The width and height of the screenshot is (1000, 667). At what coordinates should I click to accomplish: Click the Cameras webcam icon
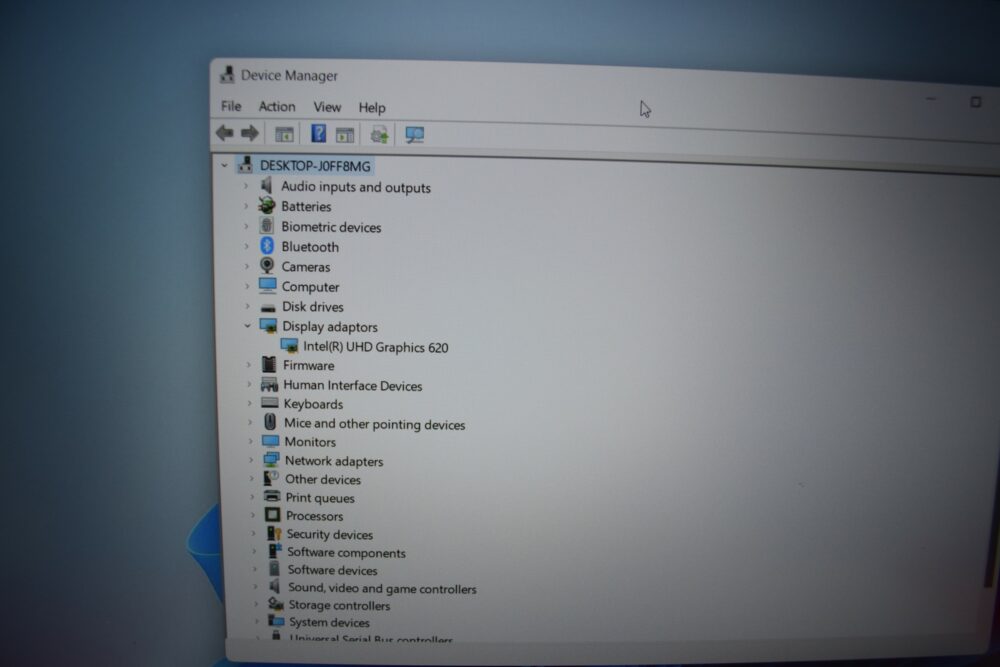pyautogui.click(x=267, y=265)
